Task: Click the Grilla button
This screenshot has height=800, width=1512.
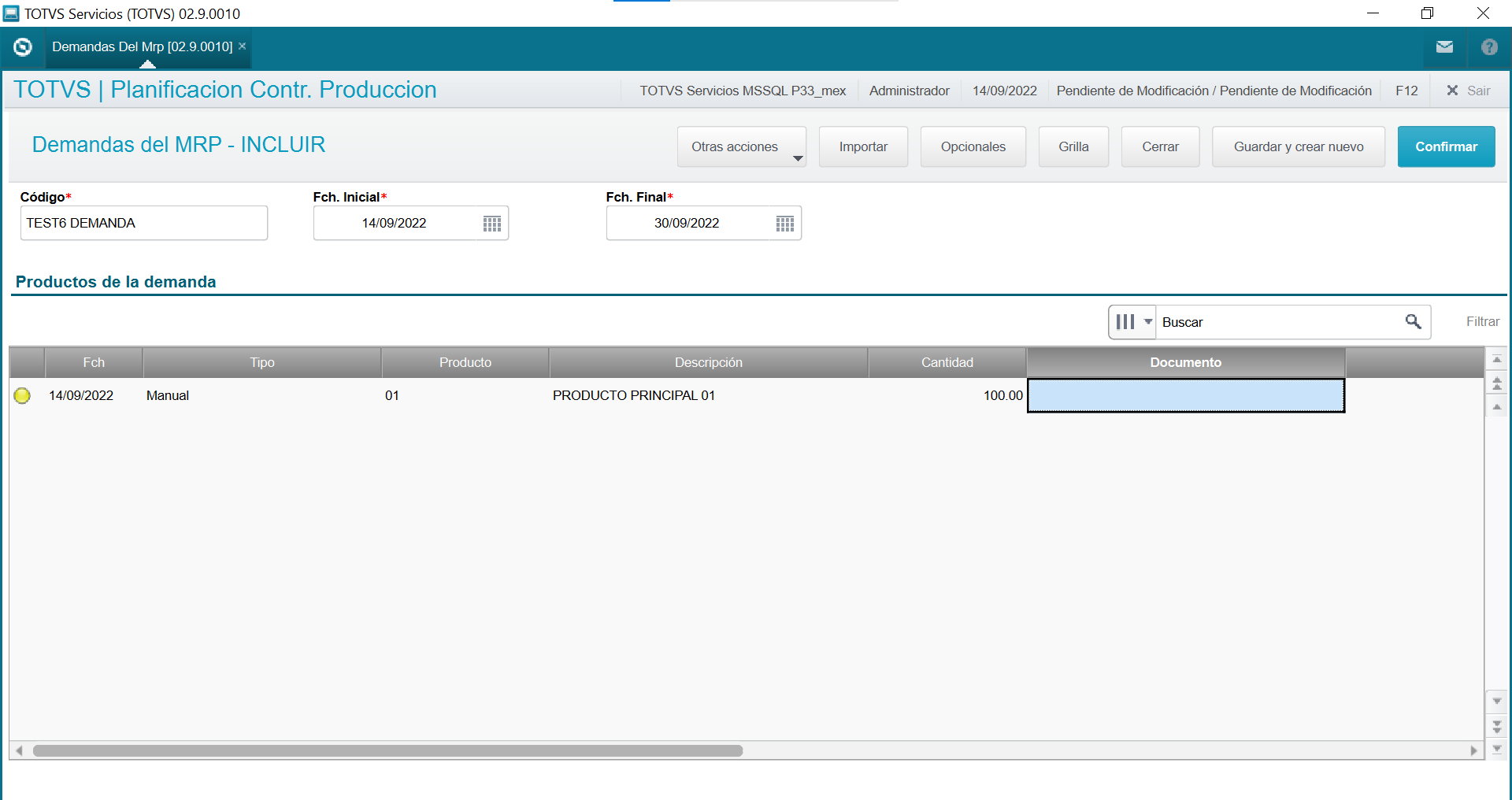Action: 1073,146
